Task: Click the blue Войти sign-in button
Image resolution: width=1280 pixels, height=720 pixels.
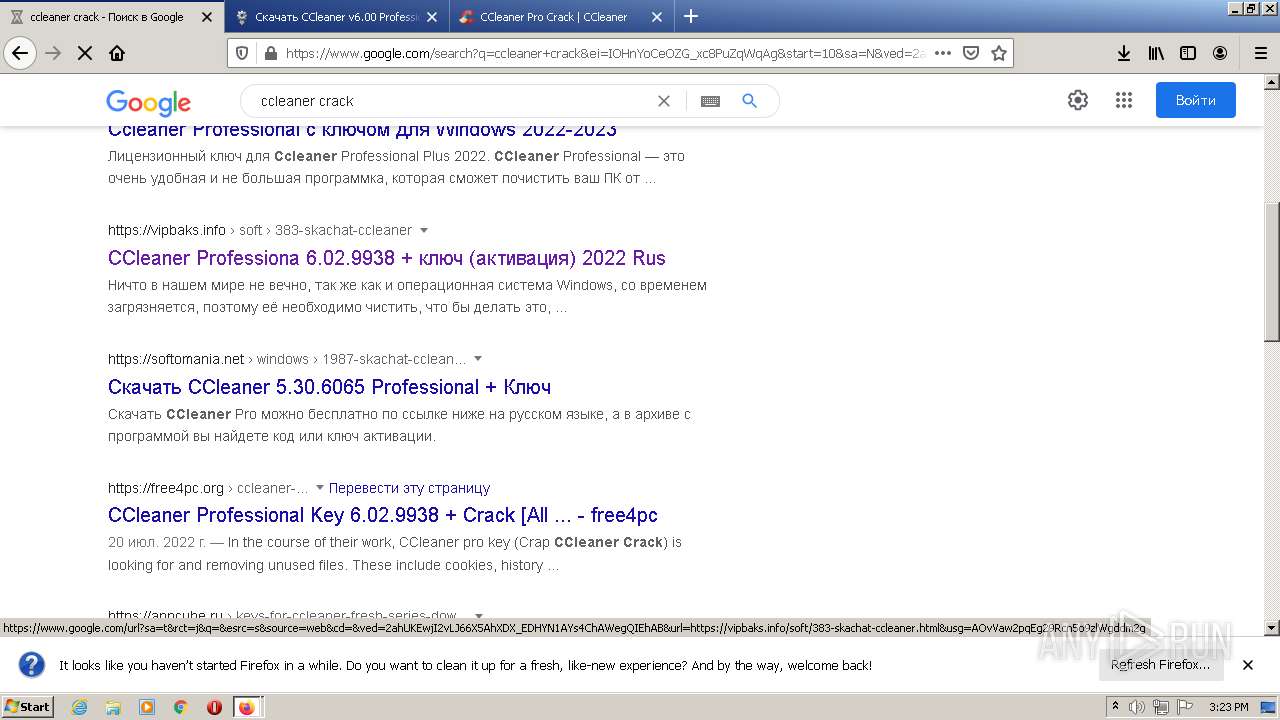Action: (1195, 100)
